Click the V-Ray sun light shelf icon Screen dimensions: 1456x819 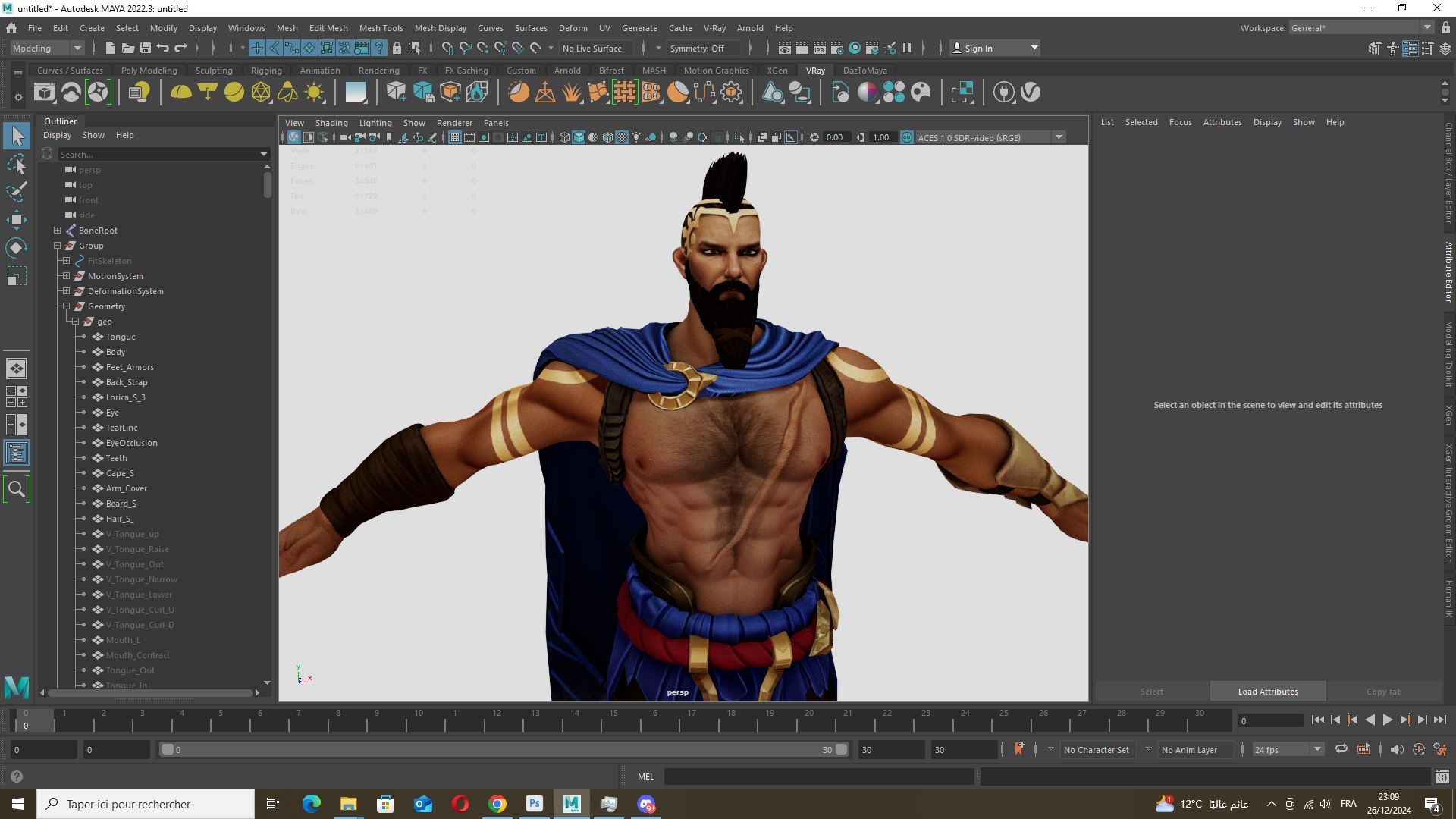point(314,93)
